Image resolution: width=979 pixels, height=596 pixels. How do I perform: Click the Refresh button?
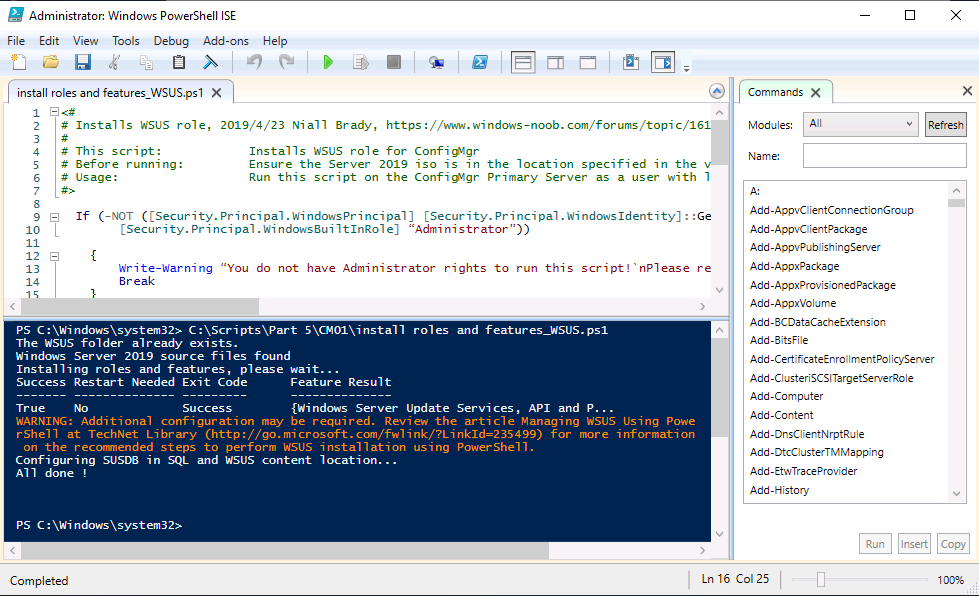pos(945,125)
